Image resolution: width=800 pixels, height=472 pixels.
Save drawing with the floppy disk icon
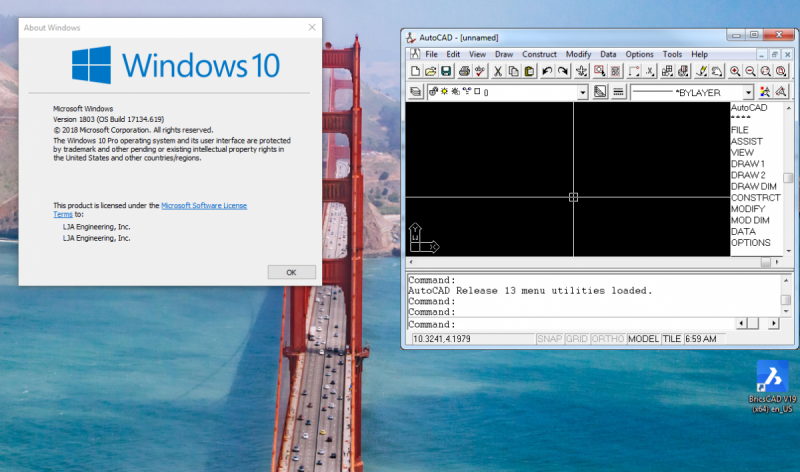tap(447, 71)
